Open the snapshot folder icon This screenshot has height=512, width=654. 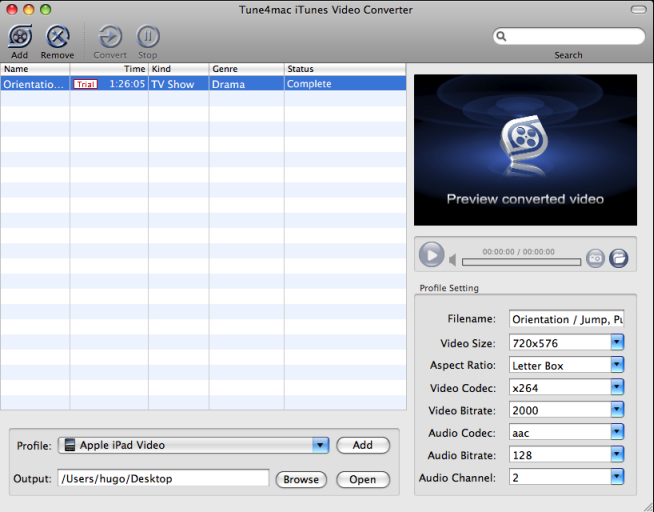coord(619,258)
